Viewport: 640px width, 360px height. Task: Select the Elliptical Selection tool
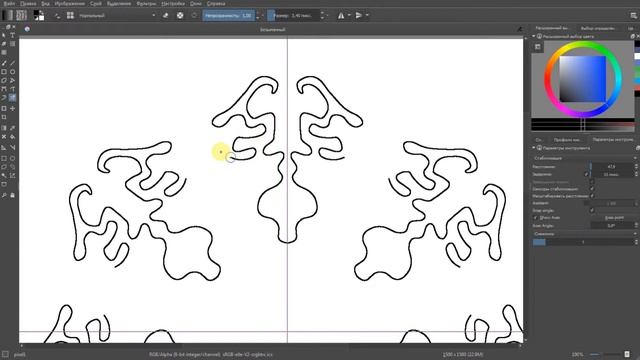(x=13, y=158)
